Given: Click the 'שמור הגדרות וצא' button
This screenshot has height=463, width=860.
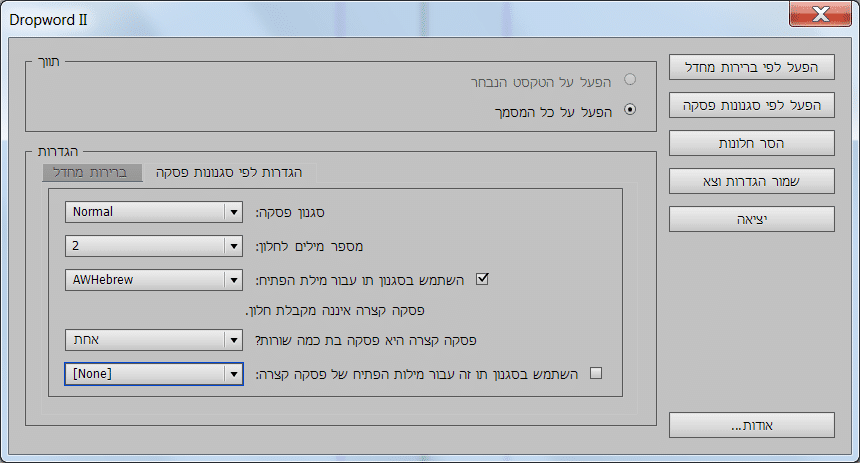Looking at the screenshot, I should point(751,180).
